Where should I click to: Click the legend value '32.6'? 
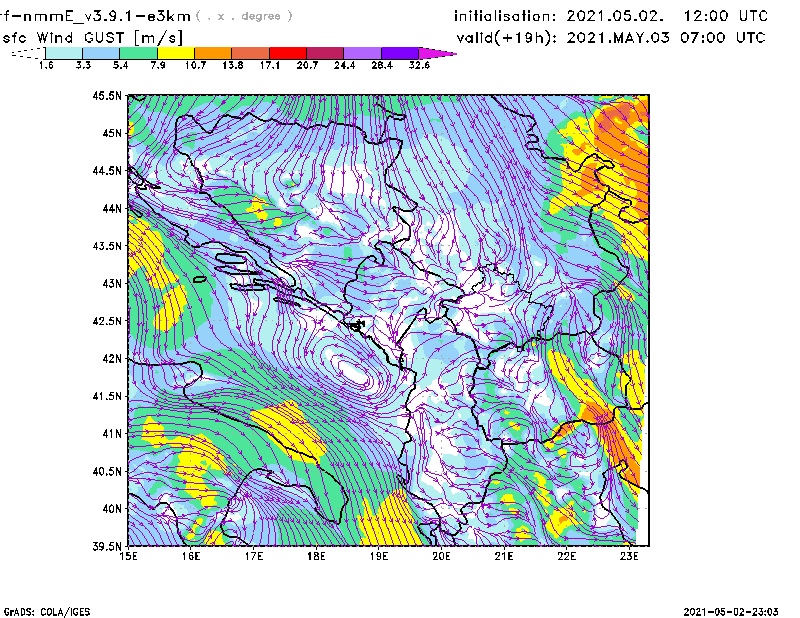419,65
